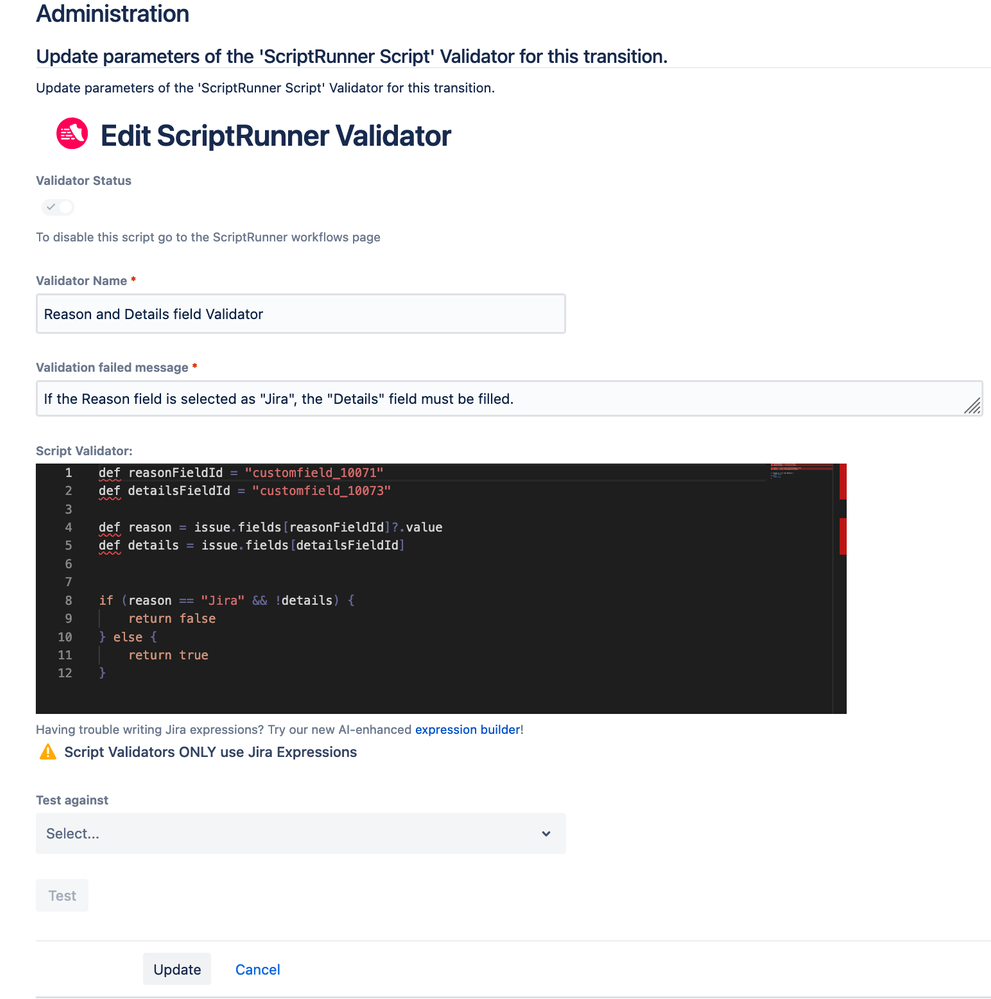The width and height of the screenshot is (991, 999).
Task: Click the code line 'return false'
Action: click(171, 619)
